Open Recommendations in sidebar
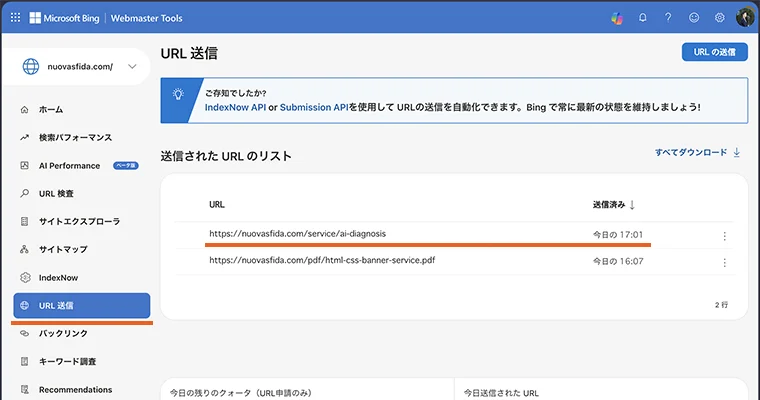760x400 pixels. click(76, 390)
